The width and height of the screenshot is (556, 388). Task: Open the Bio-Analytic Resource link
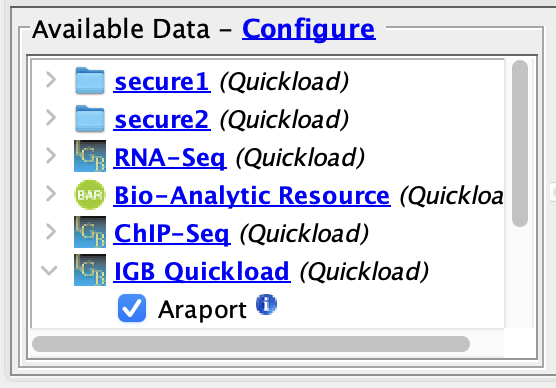[252, 195]
